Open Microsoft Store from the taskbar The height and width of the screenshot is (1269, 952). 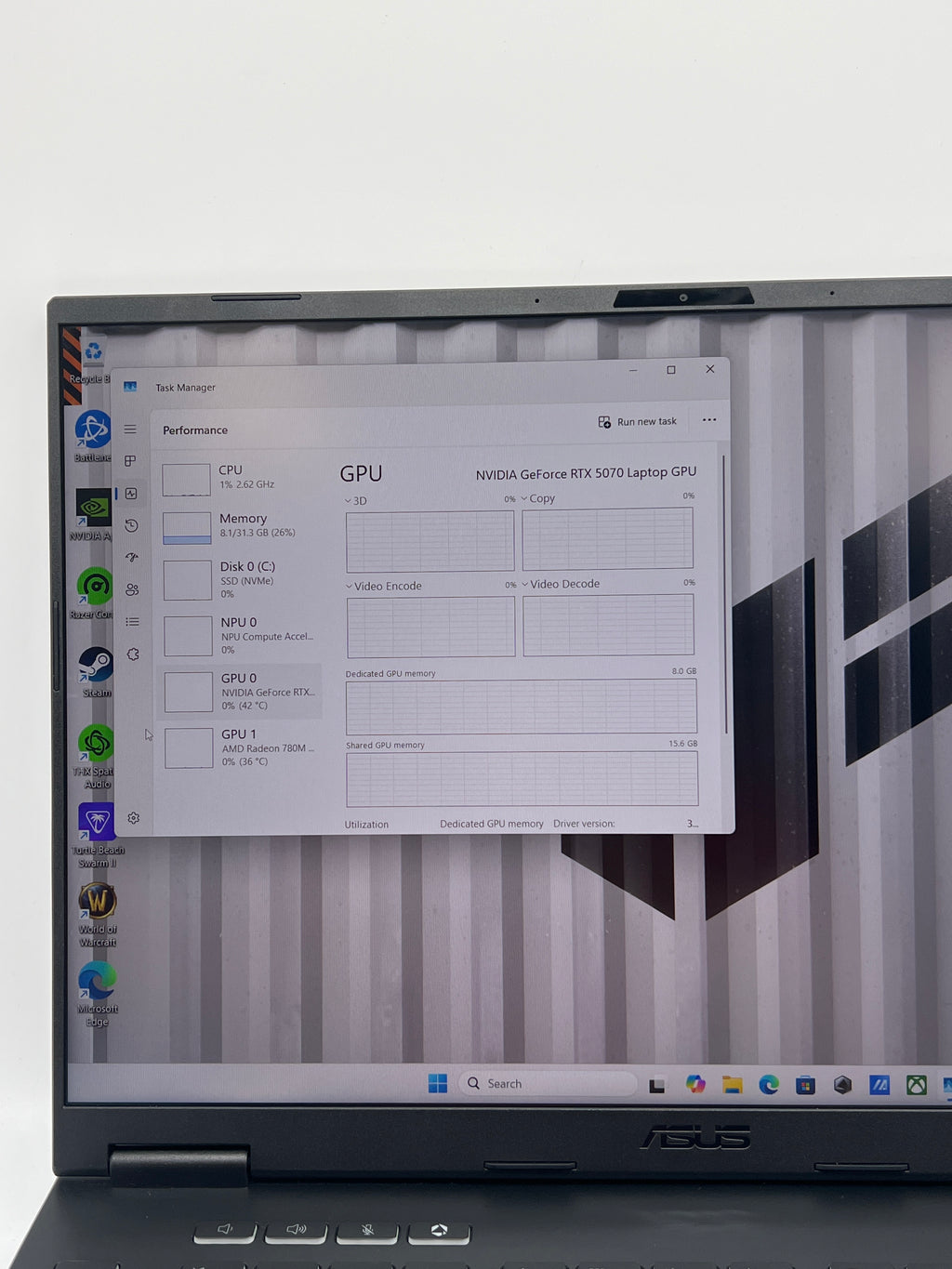point(806,1085)
